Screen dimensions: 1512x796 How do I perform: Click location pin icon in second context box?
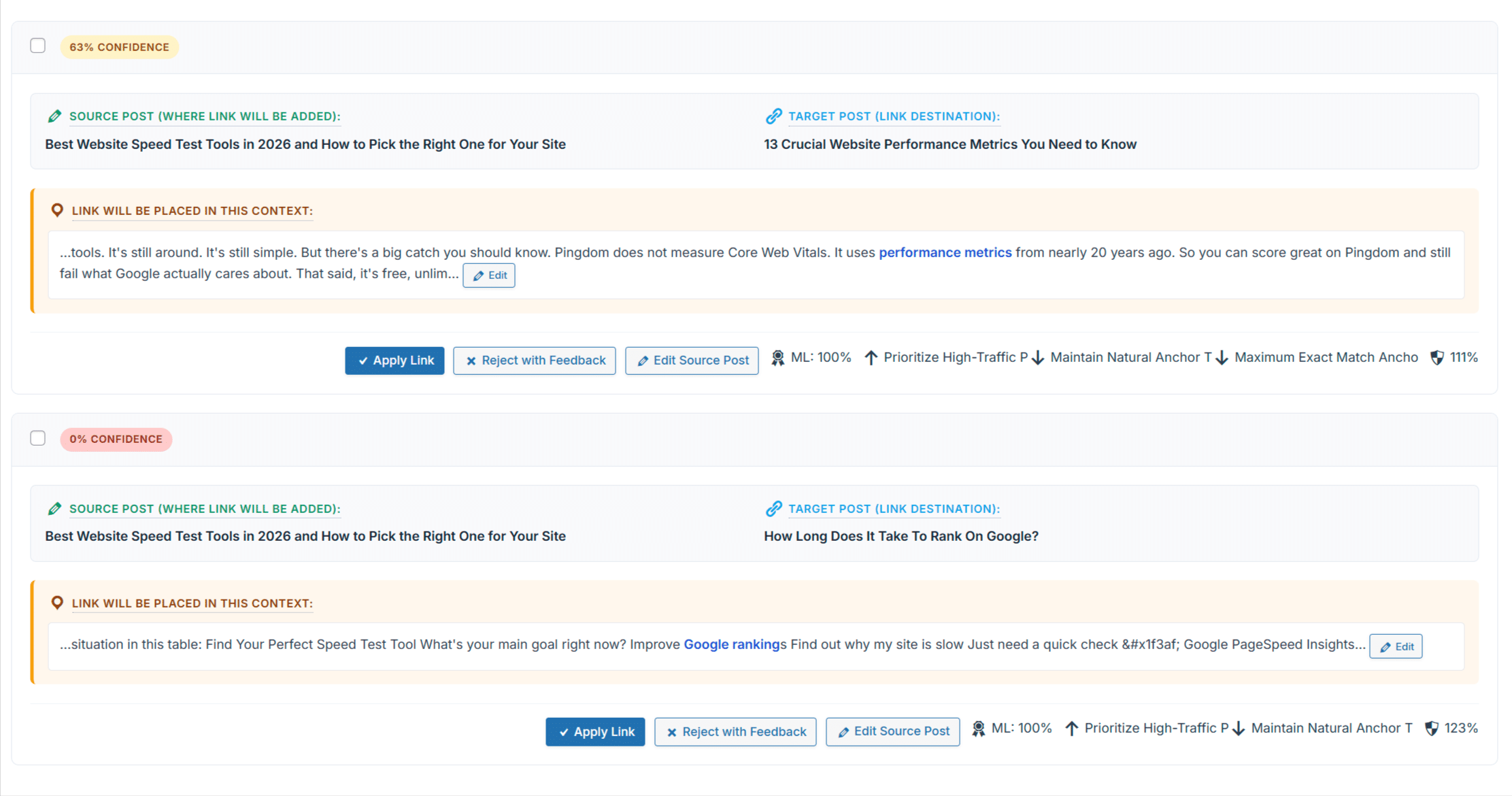(x=57, y=603)
